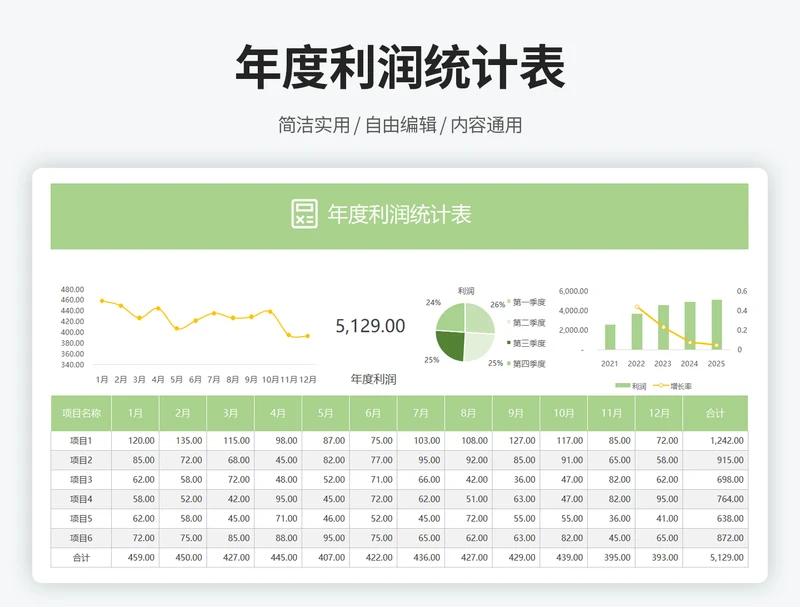Click the 第四季度 pie legend entry
This screenshot has height=607, width=800.
[526, 364]
